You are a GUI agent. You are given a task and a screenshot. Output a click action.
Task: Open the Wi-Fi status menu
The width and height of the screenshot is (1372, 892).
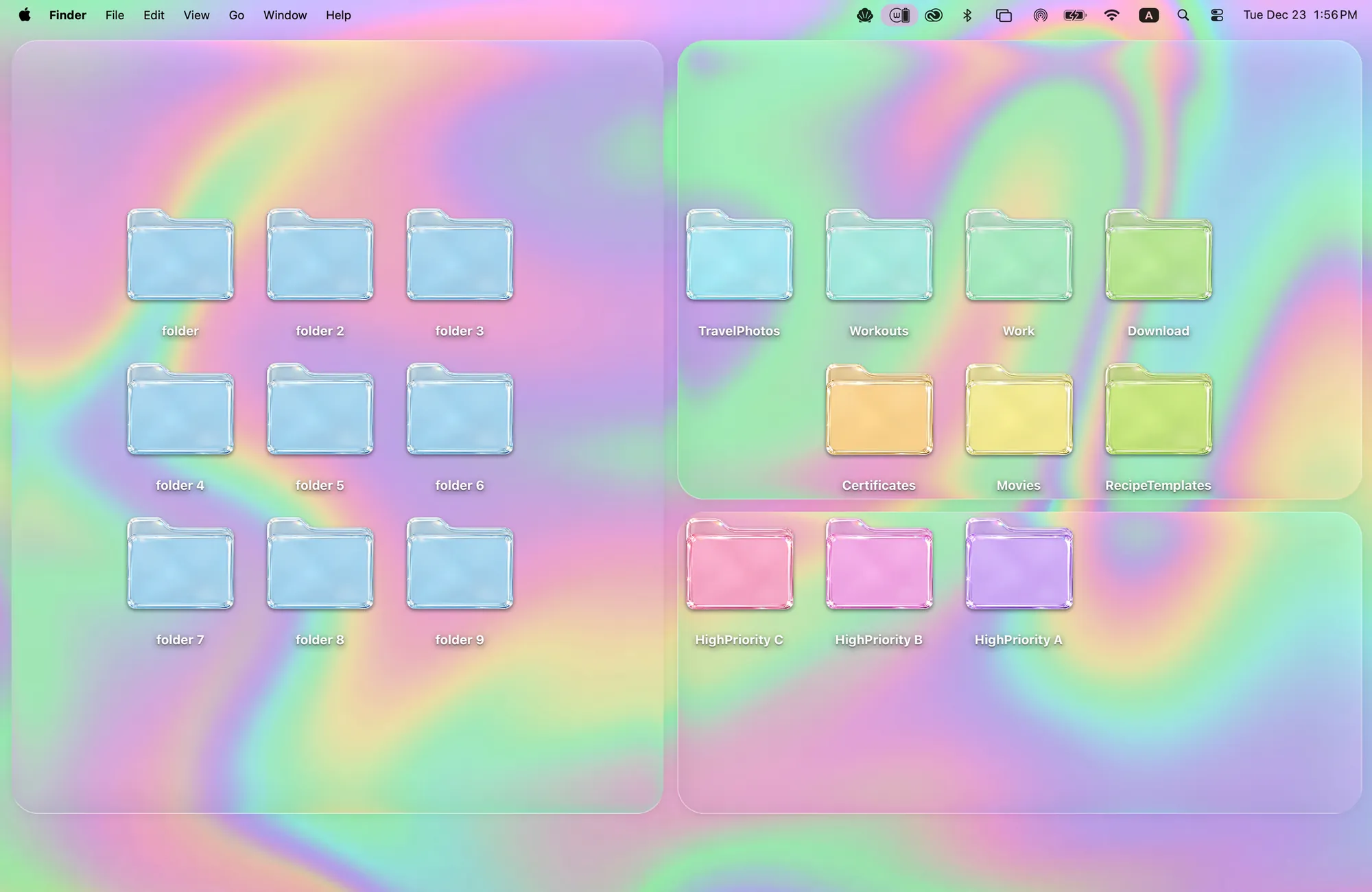1111,15
